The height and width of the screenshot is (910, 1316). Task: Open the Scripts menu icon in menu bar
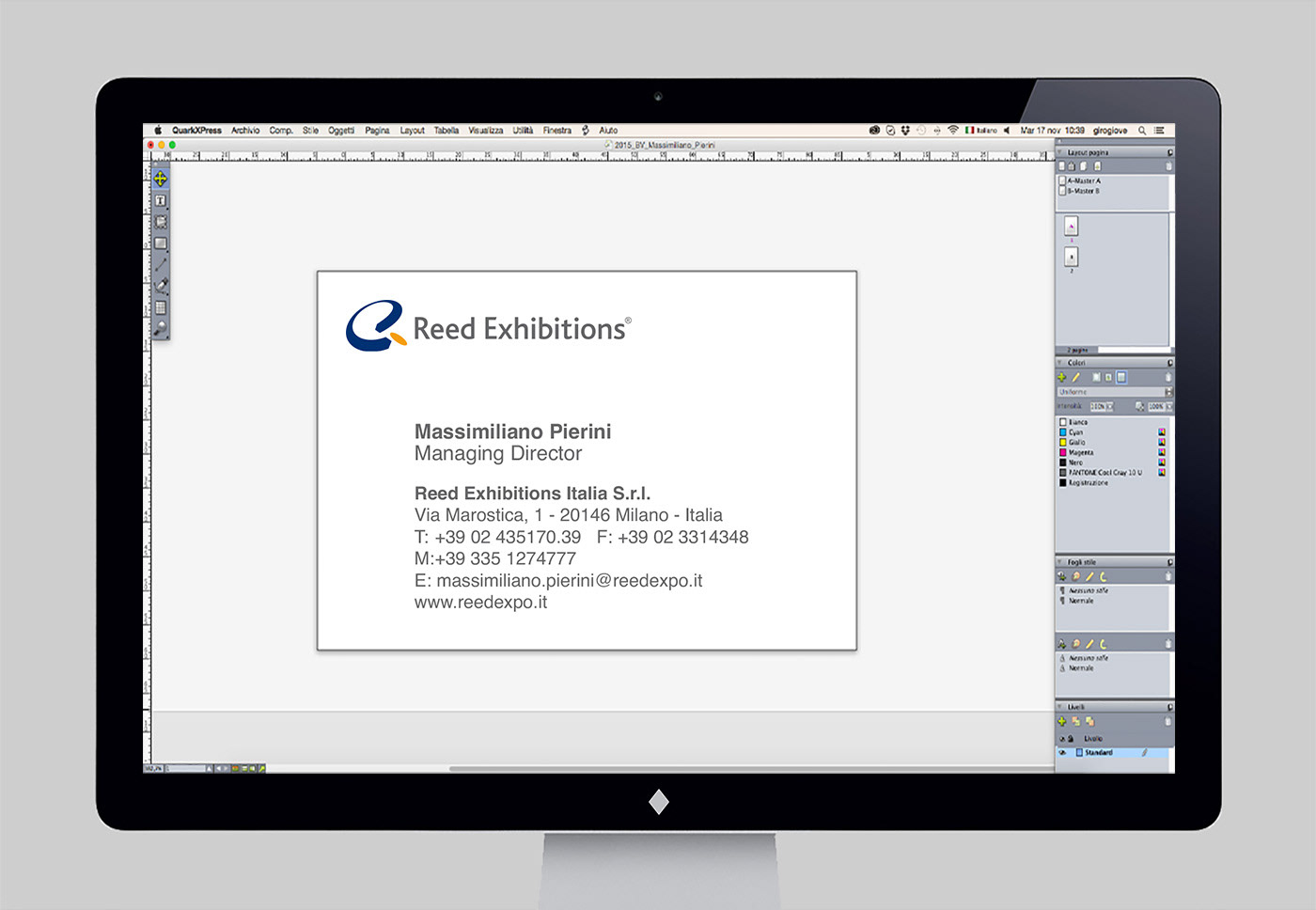586,131
